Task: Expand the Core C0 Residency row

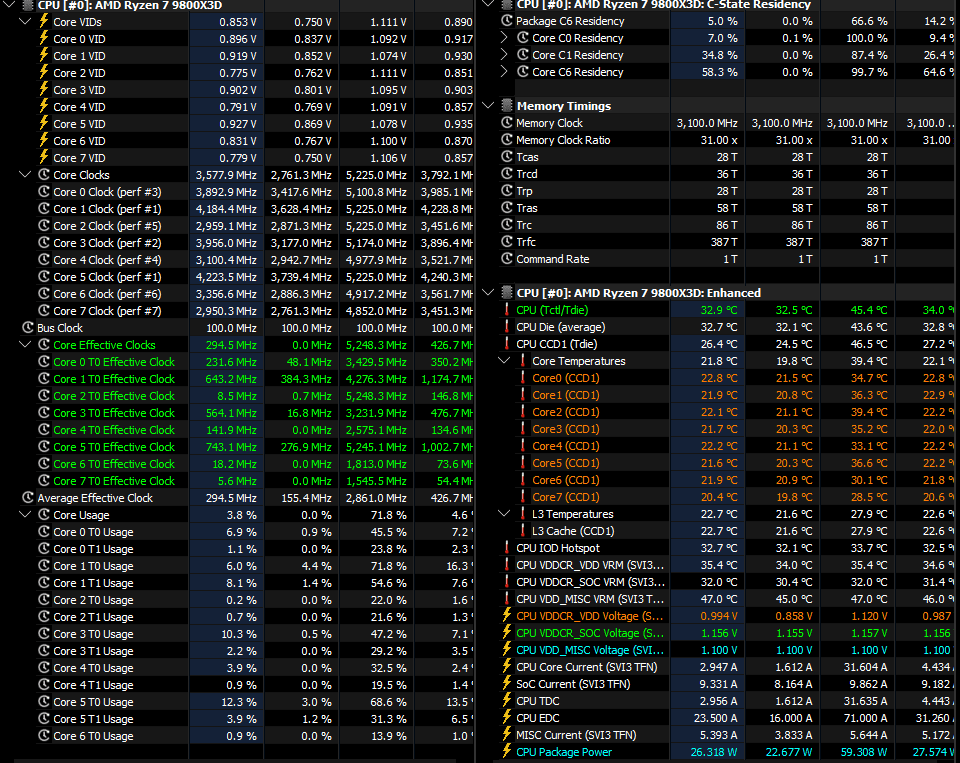Action: 504,38
